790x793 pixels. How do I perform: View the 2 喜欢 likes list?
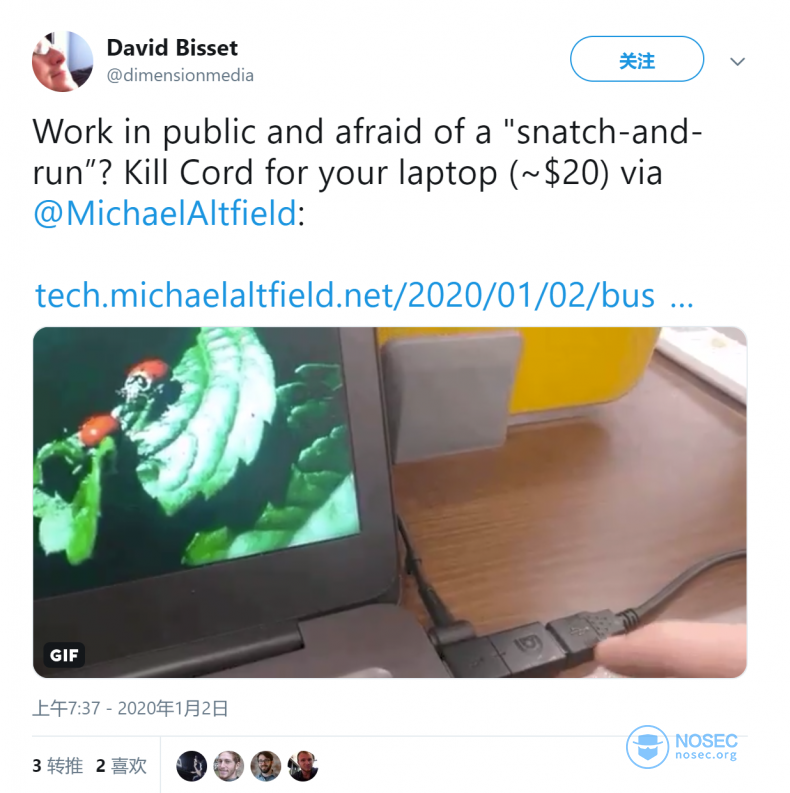pyautogui.click(x=121, y=766)
